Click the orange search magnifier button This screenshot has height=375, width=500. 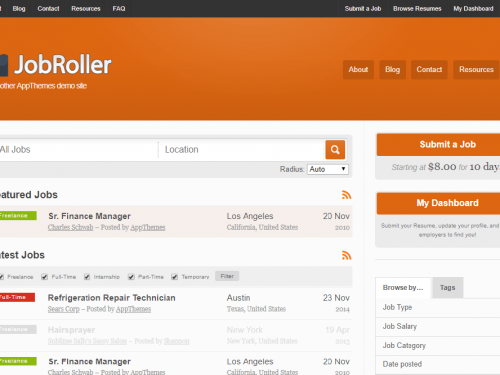(335, 150)
